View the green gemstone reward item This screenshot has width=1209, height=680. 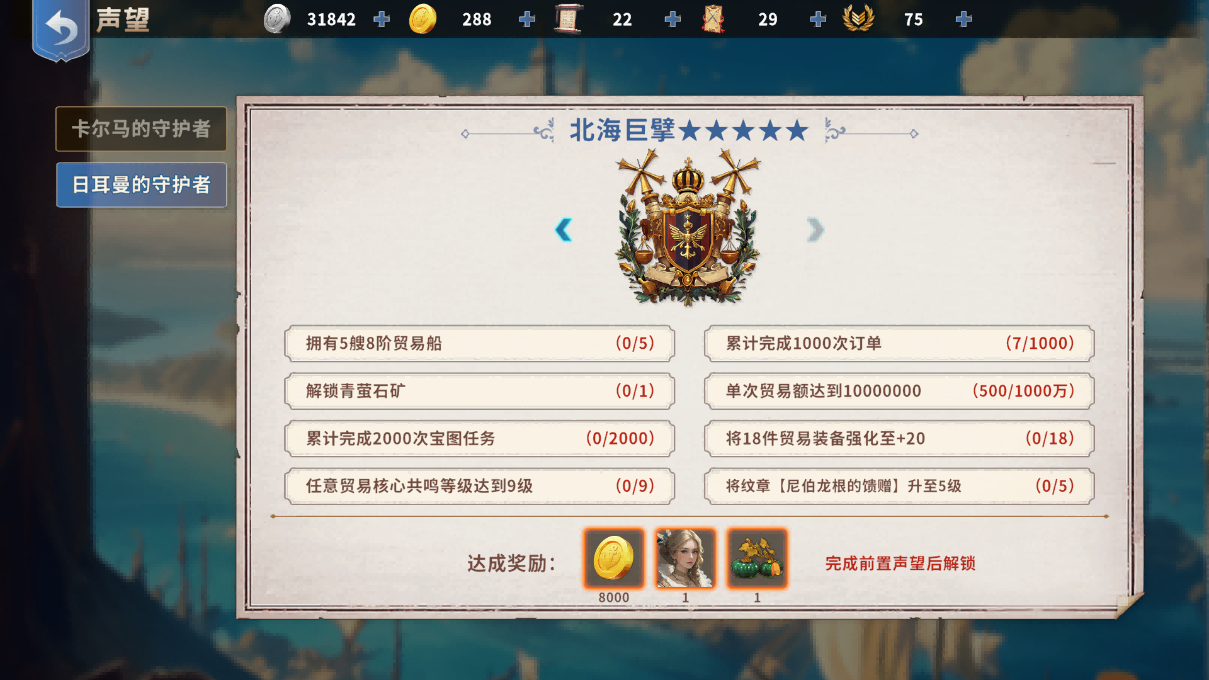[x=757, y=559]
